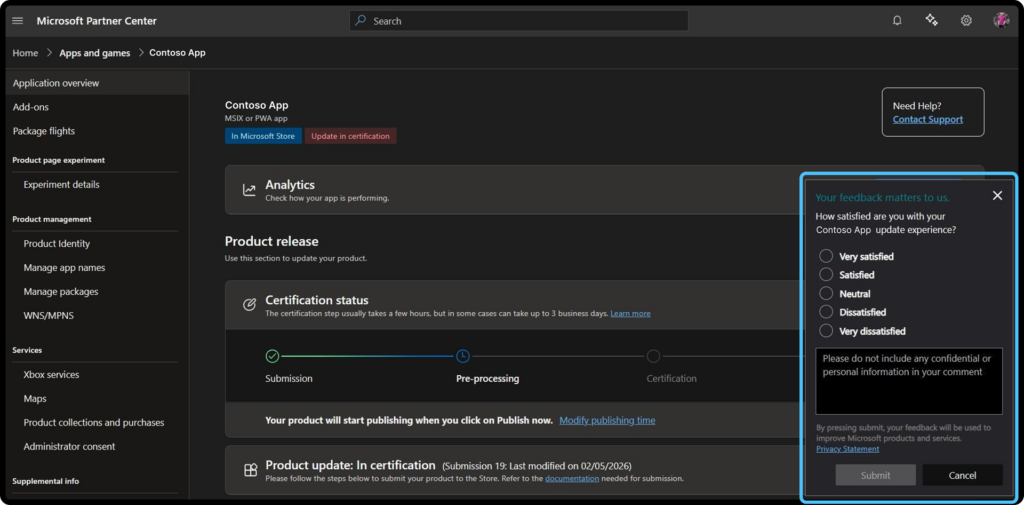Open the notifications bell
This screenshot has height=505, width=1024.
coord(897,21)
